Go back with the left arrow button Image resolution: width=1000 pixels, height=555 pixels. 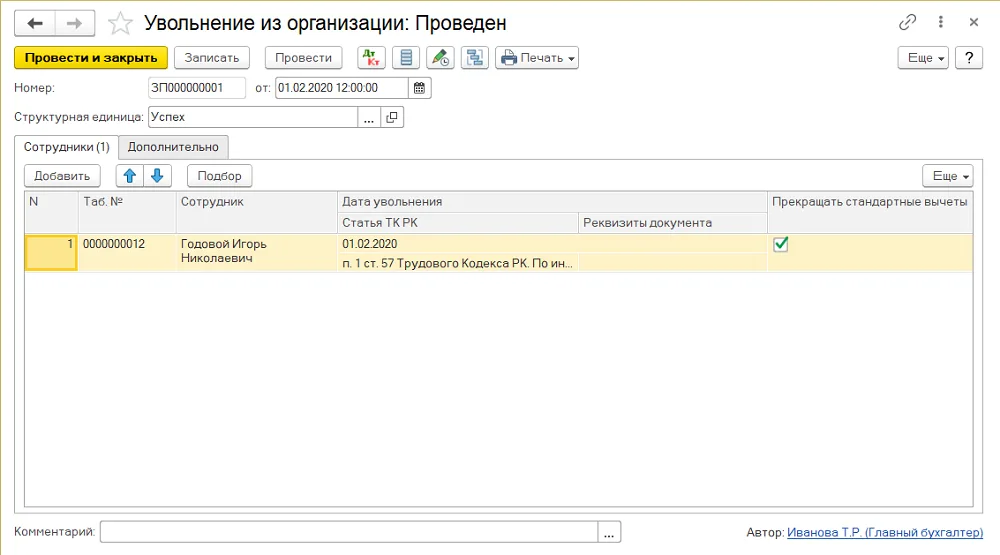tap(35, 24)
